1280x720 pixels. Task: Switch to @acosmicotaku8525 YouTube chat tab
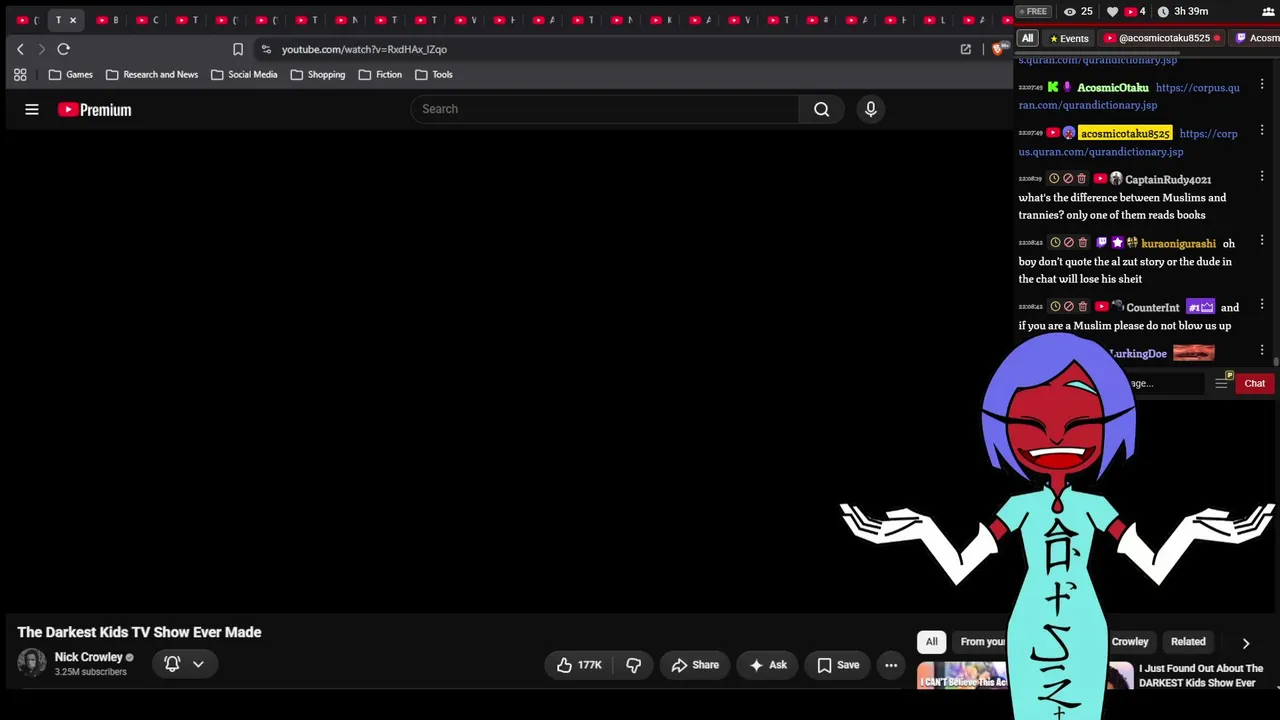(1163, 39)
